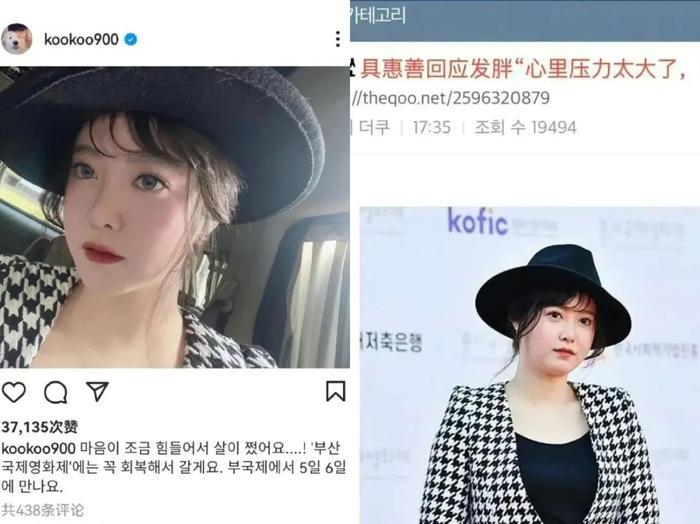This screenshot has height=524, width=700.
Task: Open the three-dot post options menu
Action: (338, 39)
